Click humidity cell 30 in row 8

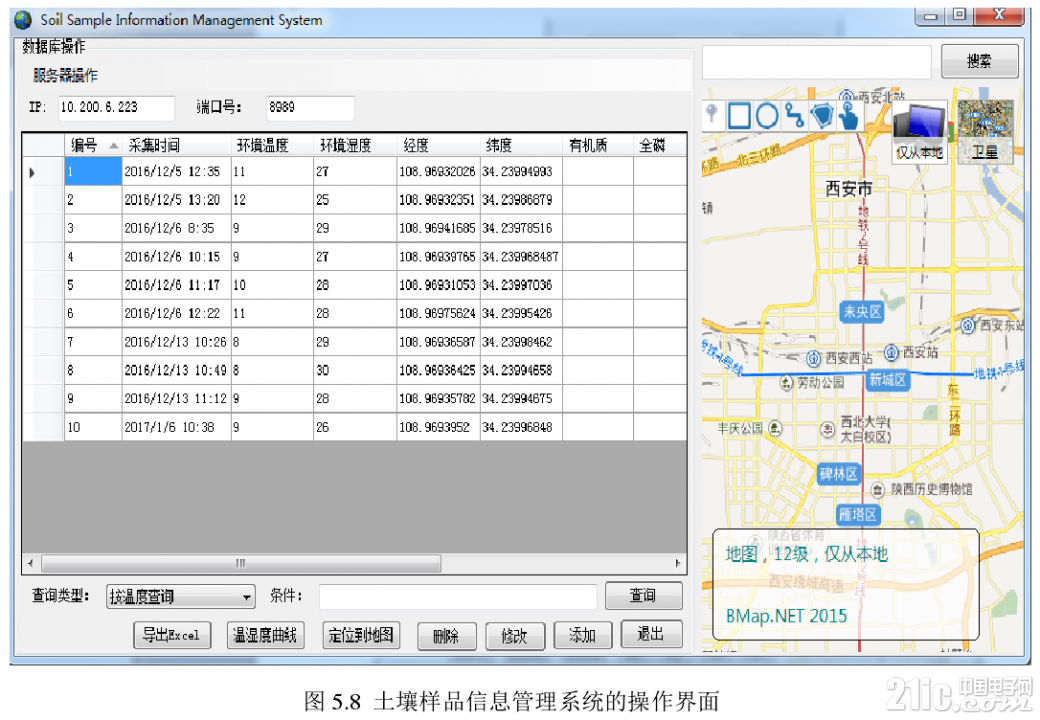pos(355,371)
